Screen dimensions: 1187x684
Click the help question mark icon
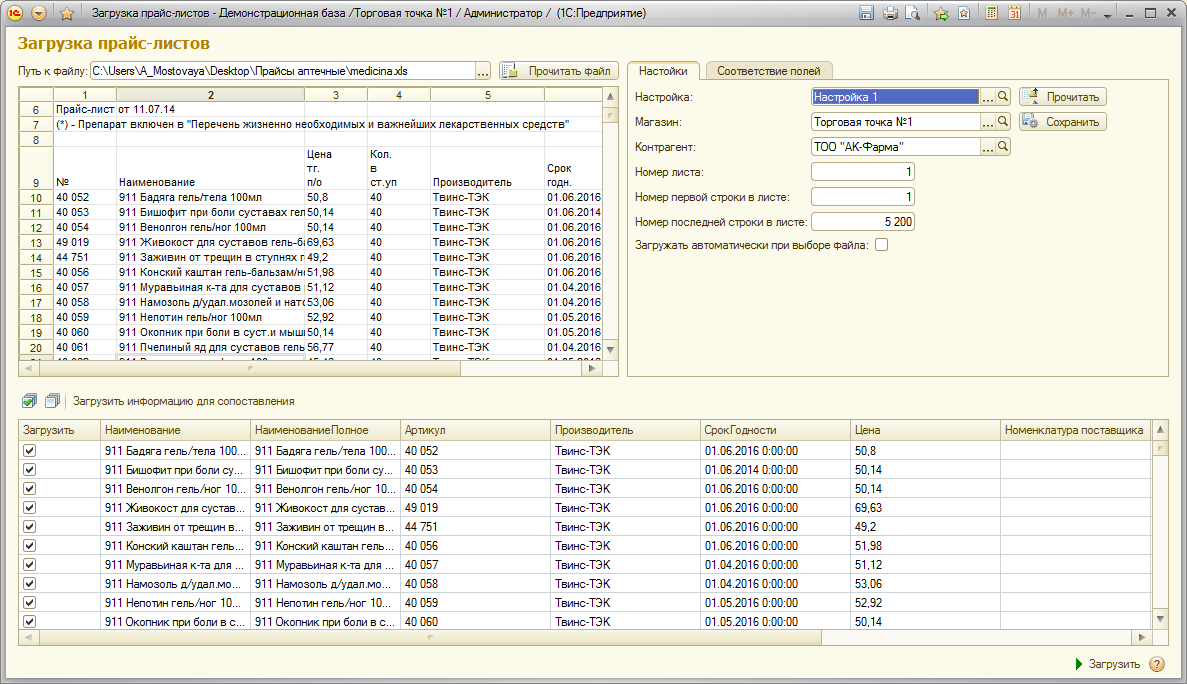pyautogui.click(x=1157, y=664)
